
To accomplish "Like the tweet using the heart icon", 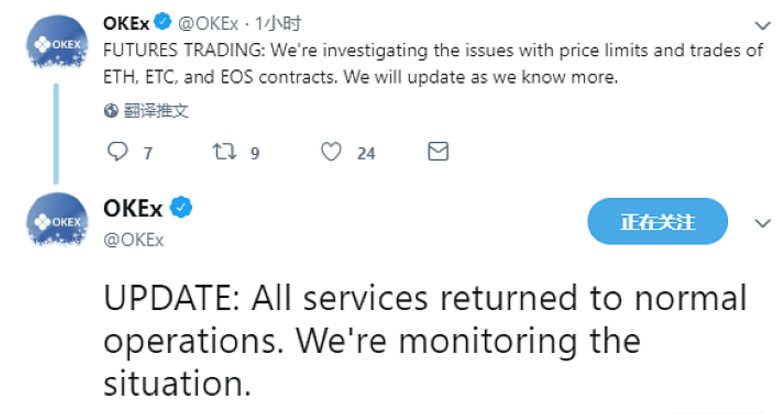I will click(x=331, y=152).
